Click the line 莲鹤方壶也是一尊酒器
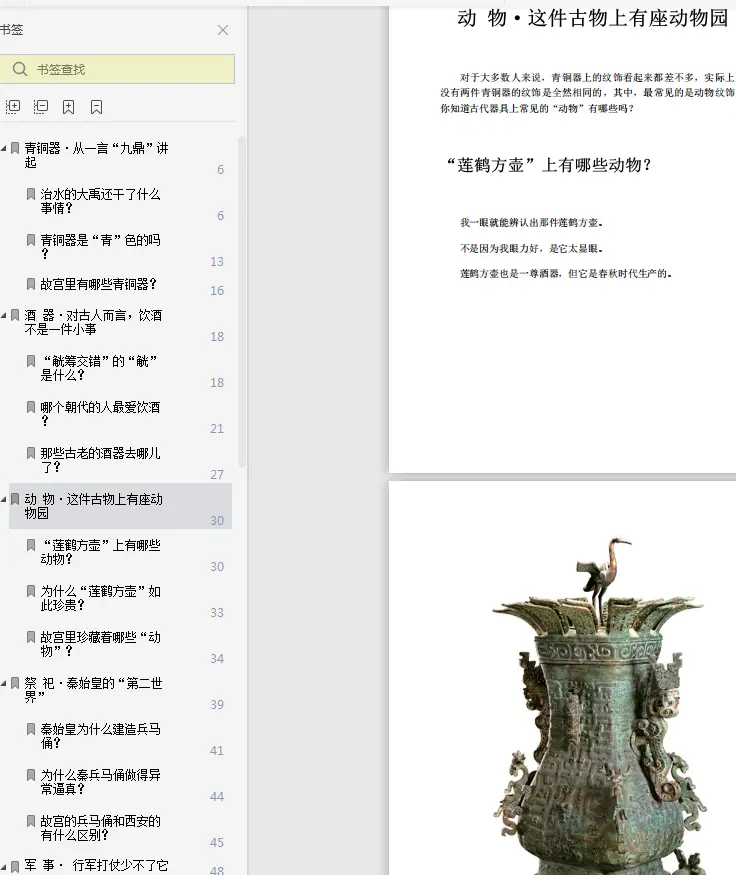The height and width of the screenshot is (875, 736). (x=566, y=273)
